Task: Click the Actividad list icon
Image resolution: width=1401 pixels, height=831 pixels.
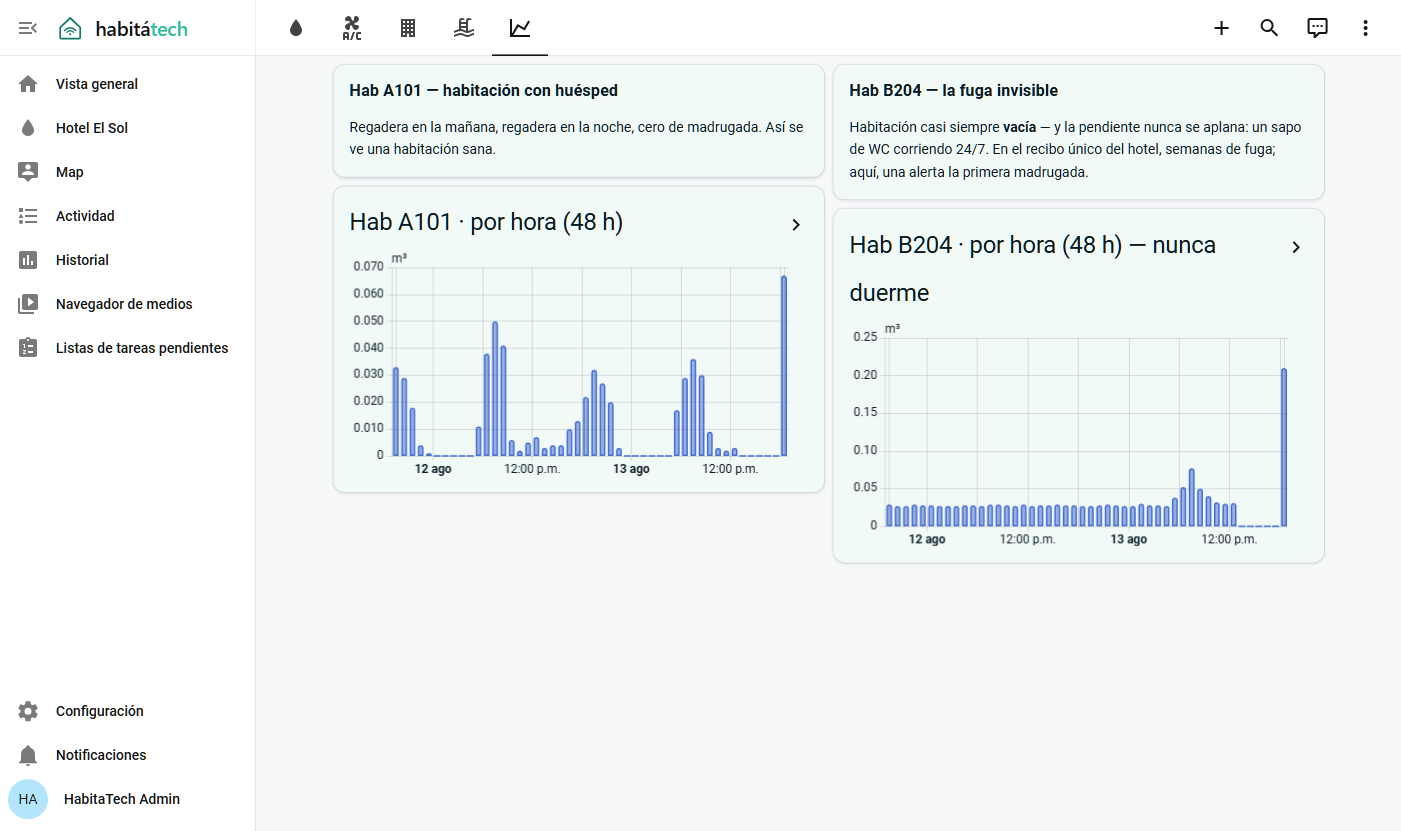Action: 28,216
